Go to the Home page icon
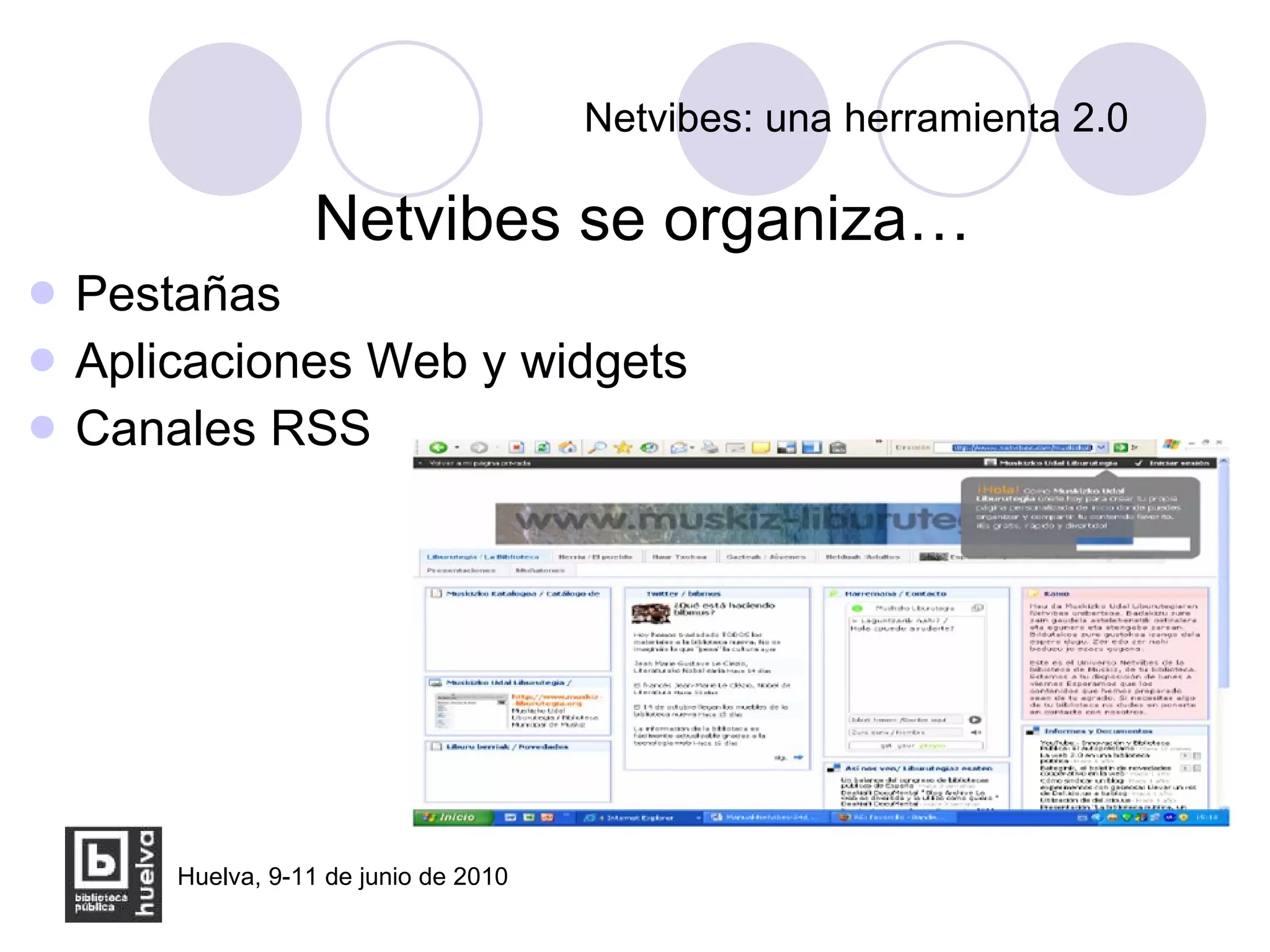Viewport: 1270px width, 952px height. [567, 447]
